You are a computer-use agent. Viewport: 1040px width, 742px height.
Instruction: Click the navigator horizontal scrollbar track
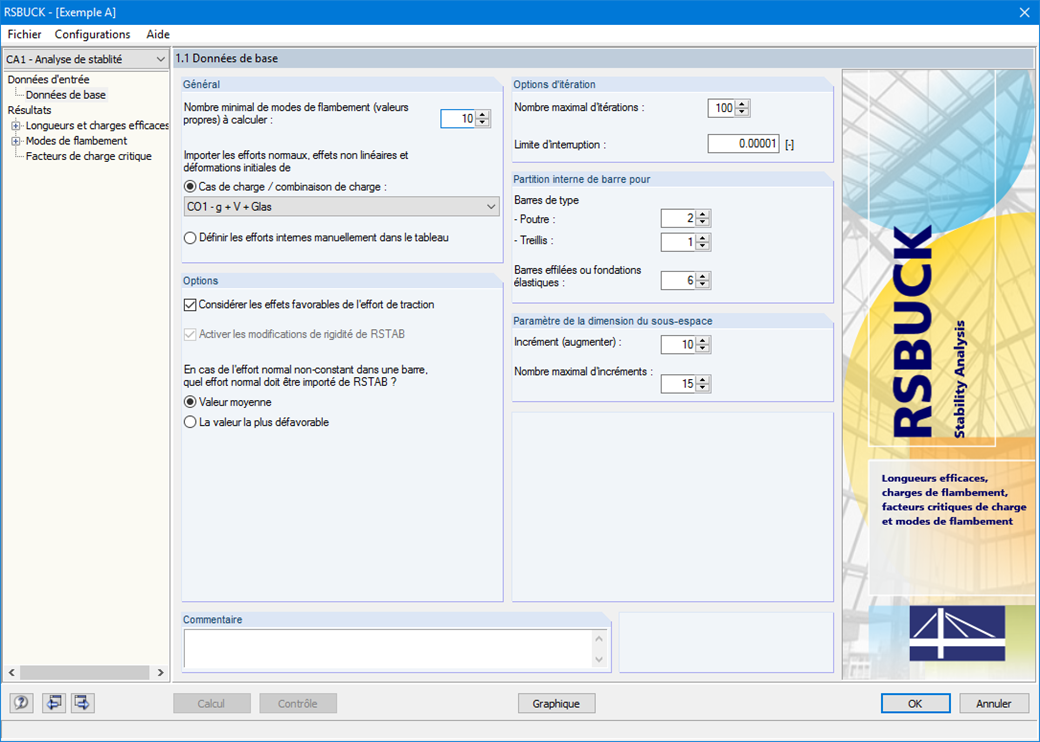click(x=85, y=672)
